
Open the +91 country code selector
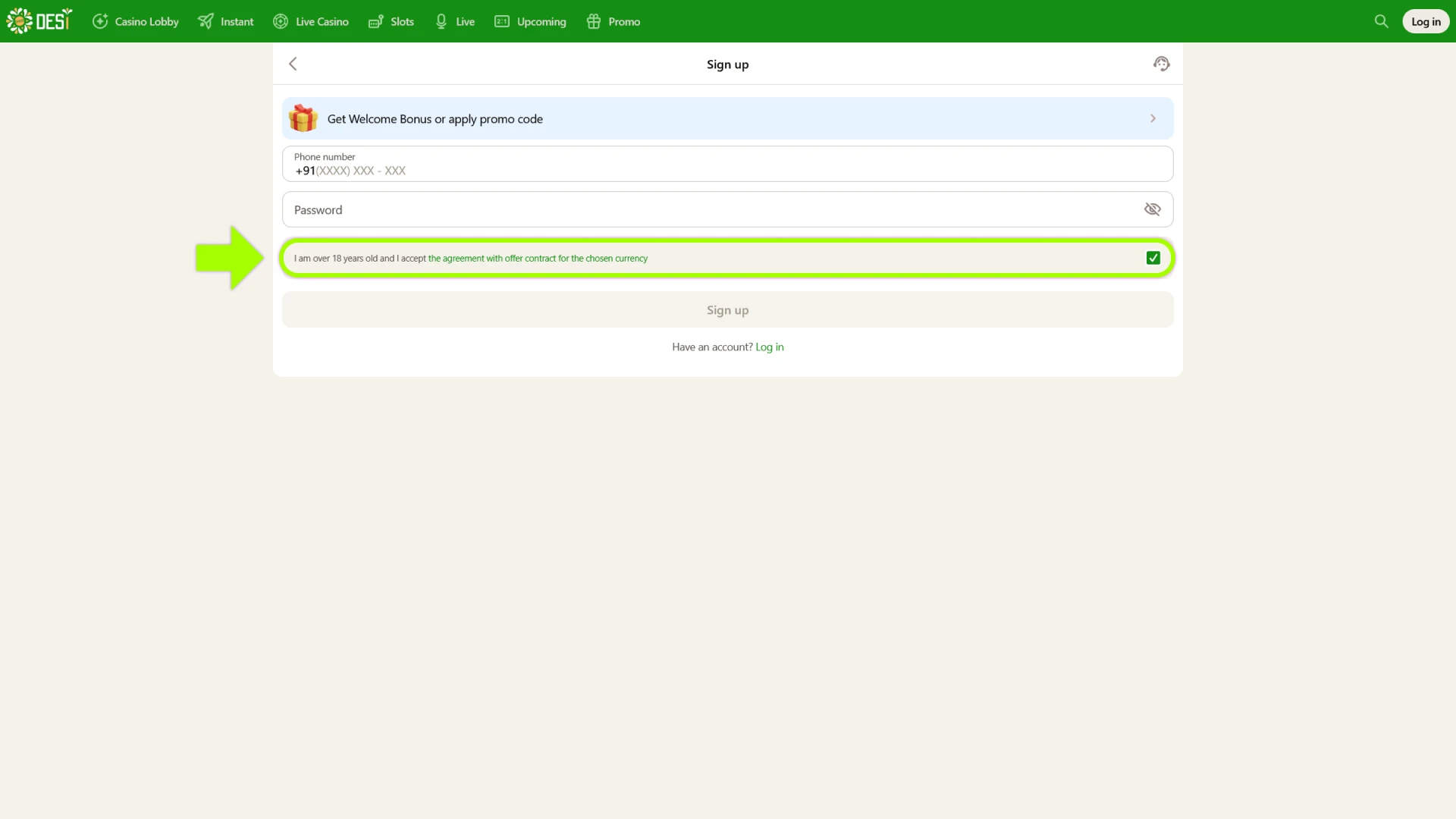[x=306, y=171]
